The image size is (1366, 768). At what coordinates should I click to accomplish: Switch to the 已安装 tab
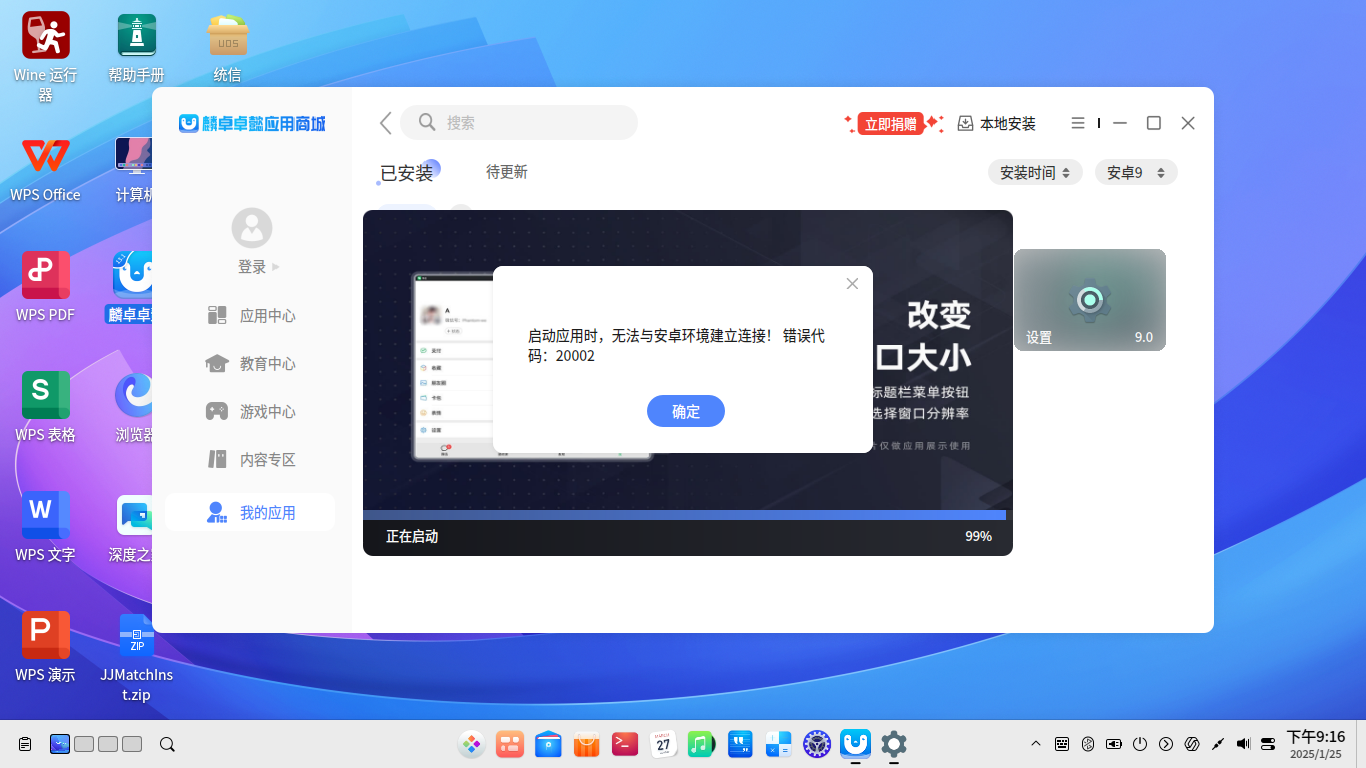(x=407, y=173)
